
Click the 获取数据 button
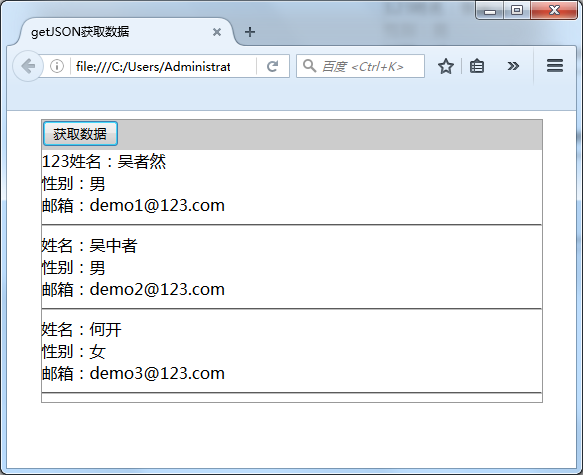(80, 134)
